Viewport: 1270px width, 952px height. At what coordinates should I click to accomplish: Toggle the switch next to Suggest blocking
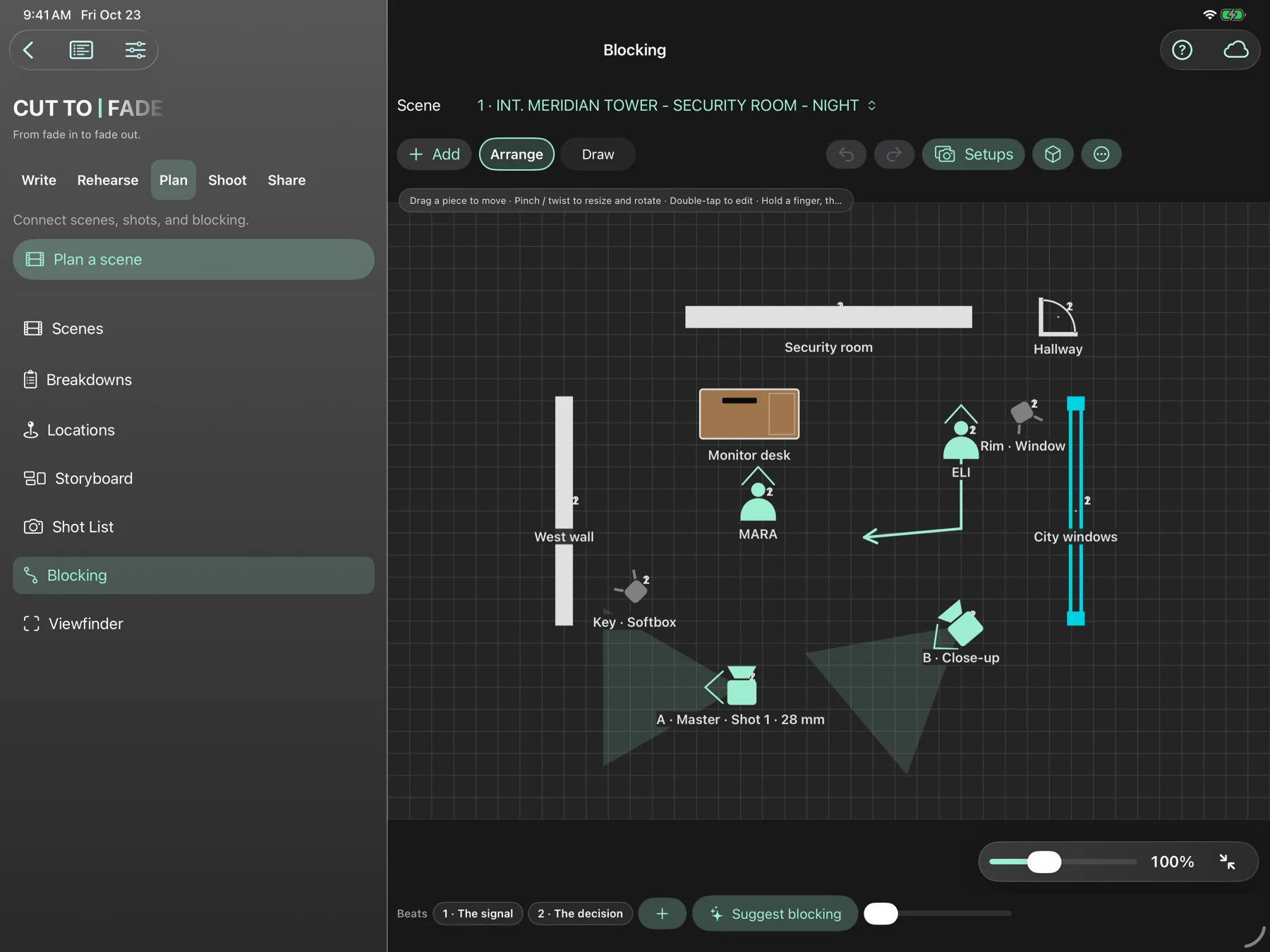881,913
